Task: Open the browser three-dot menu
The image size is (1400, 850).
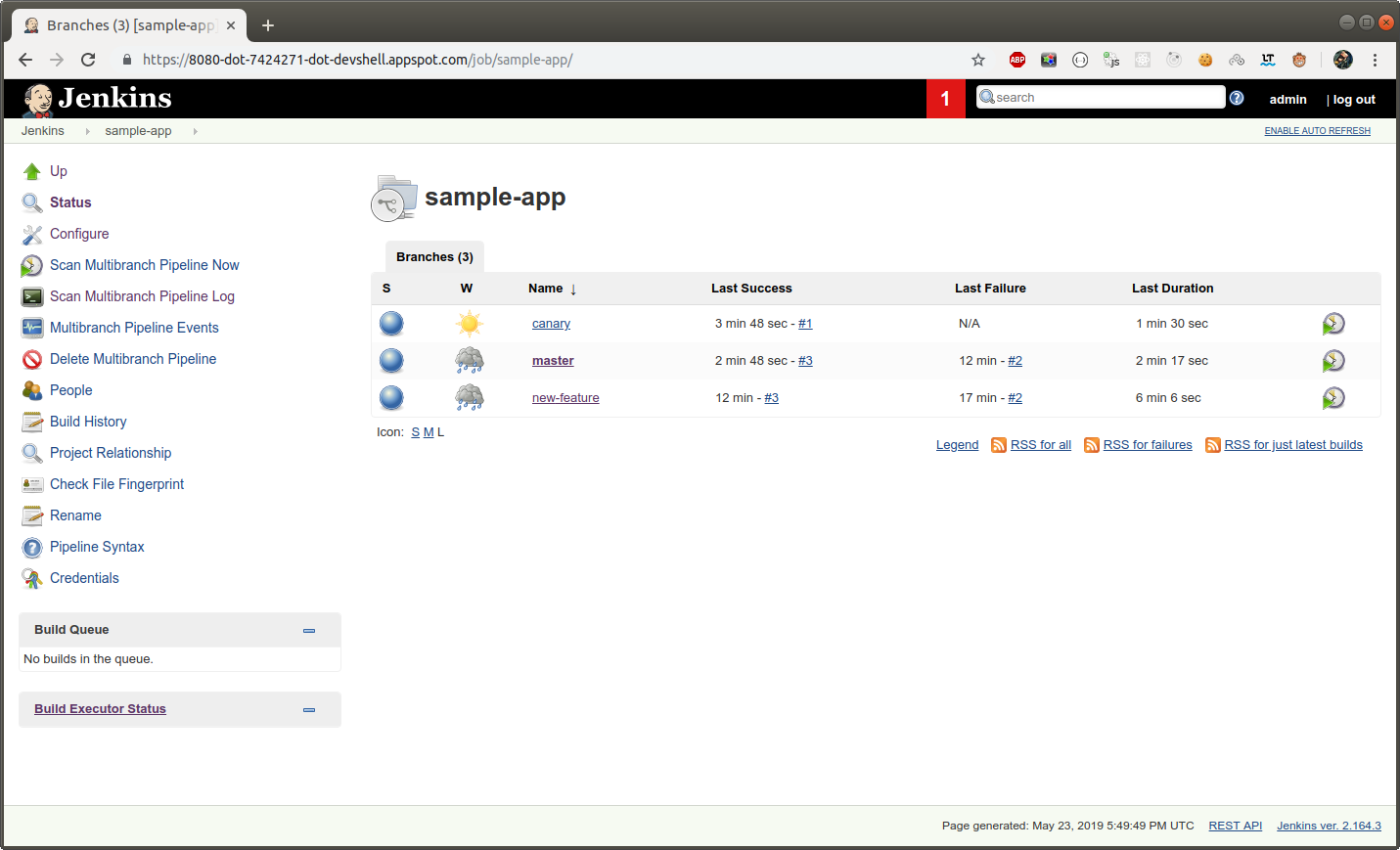Action: pos(1375,60)
